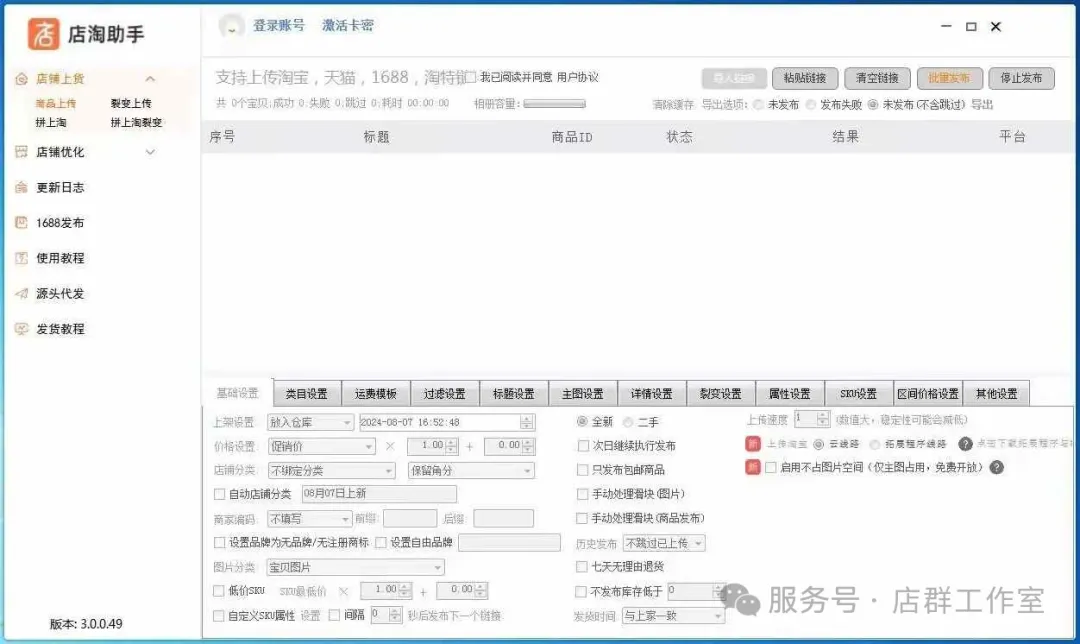Image resolution: width=1080 pixels, height=644 pixels.
Task: Open the SKU设置 tab
Action: click(858, 394)
